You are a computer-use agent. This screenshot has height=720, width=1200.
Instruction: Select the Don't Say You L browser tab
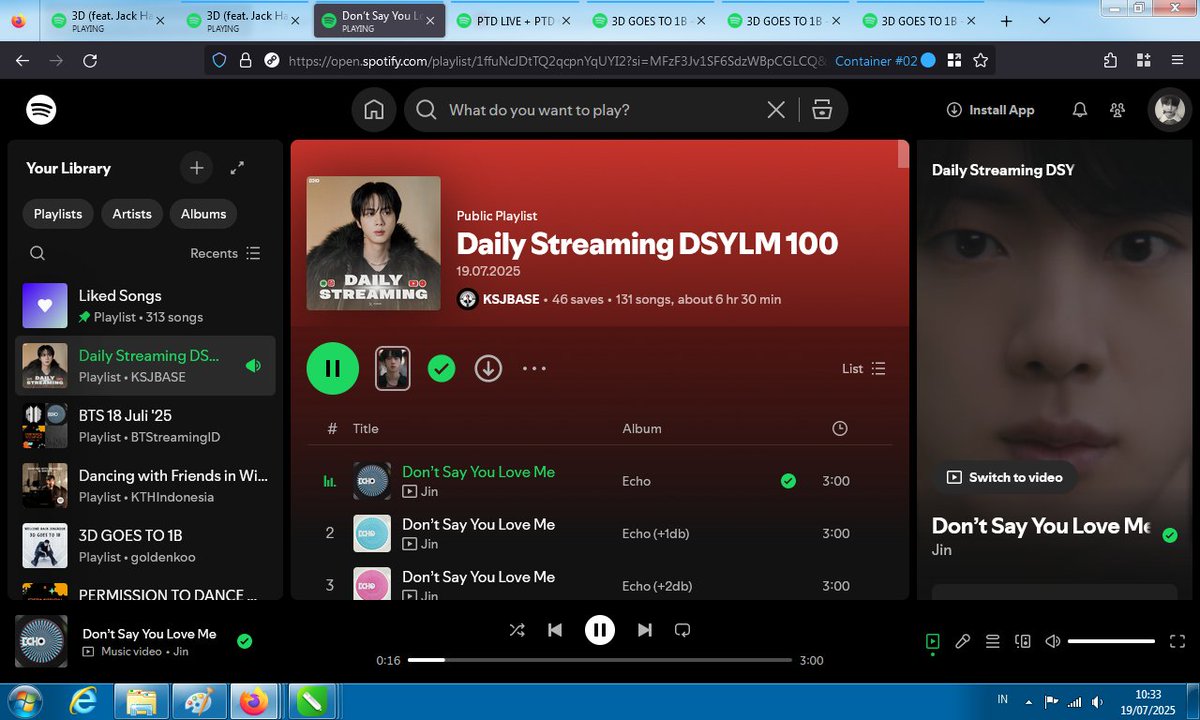380,20
